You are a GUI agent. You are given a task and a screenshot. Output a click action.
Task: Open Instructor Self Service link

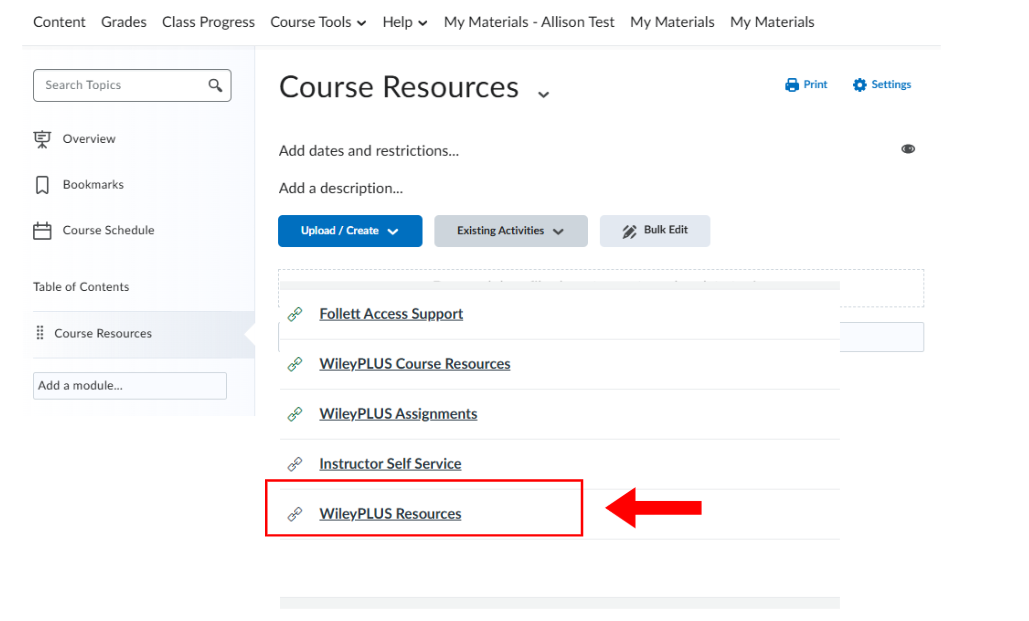[x=390, y=464]
